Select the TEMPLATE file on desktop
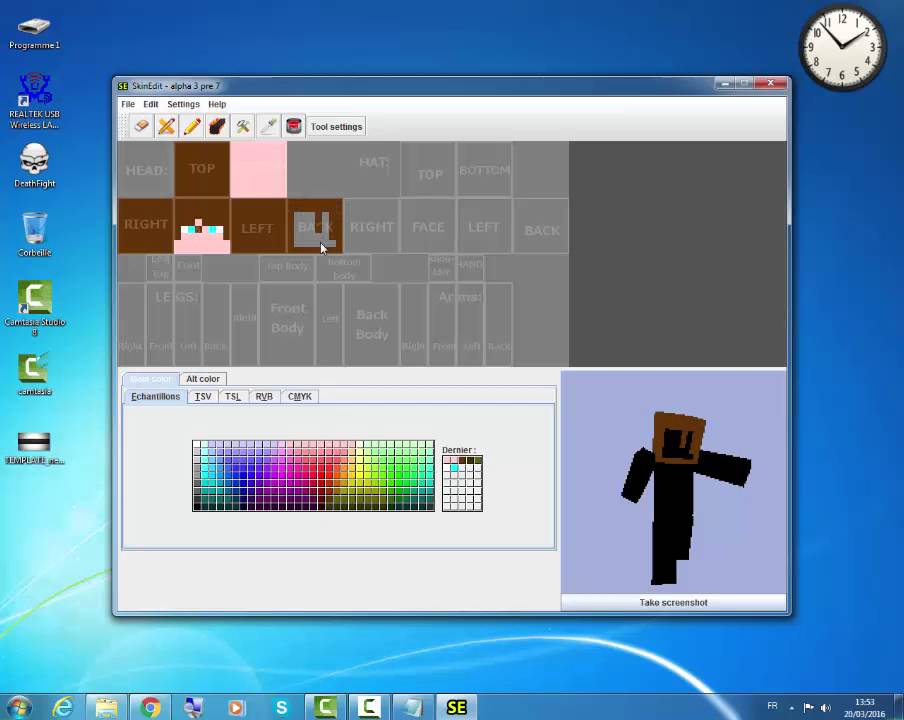Viewport: 904px width, 720px height. (x=34, y=447)
